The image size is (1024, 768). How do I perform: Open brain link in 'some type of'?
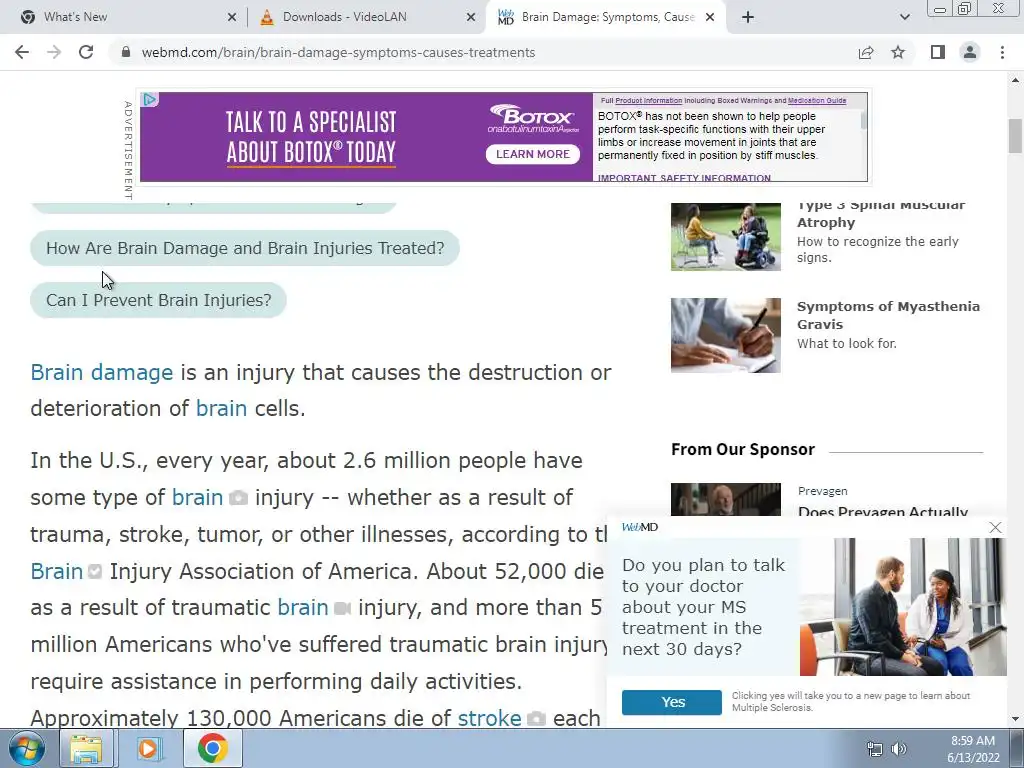tap(197, 498)
